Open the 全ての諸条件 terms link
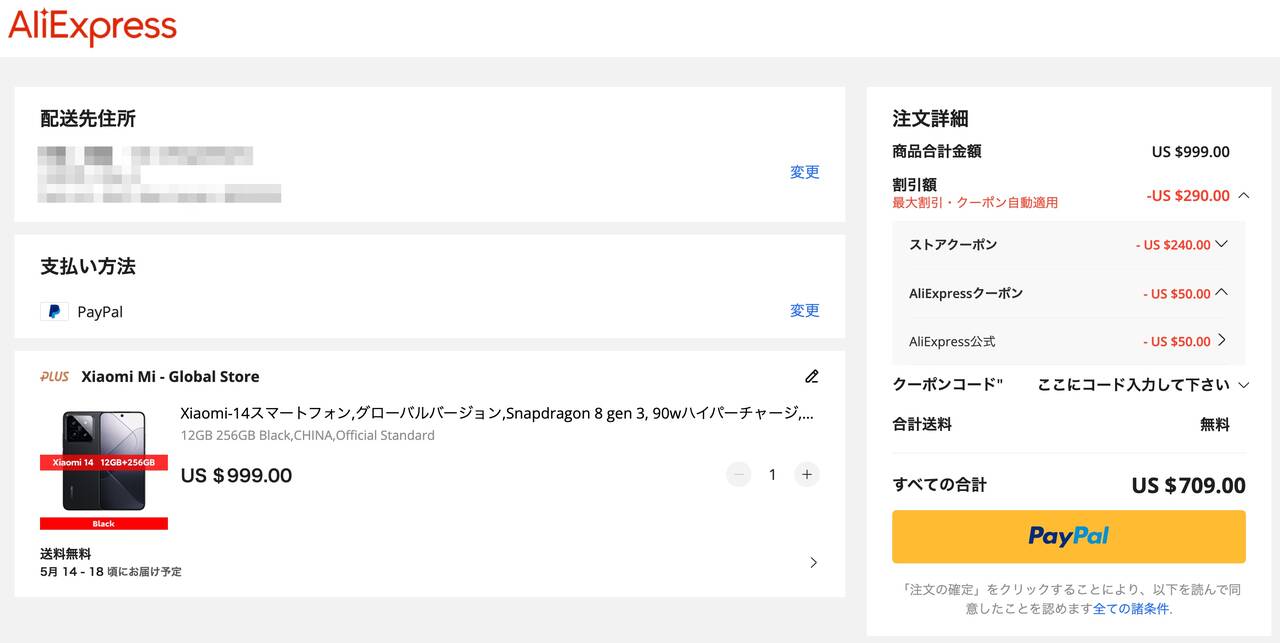The width and height of the screenshot is (1280, 643). (x=1130, y=608)
